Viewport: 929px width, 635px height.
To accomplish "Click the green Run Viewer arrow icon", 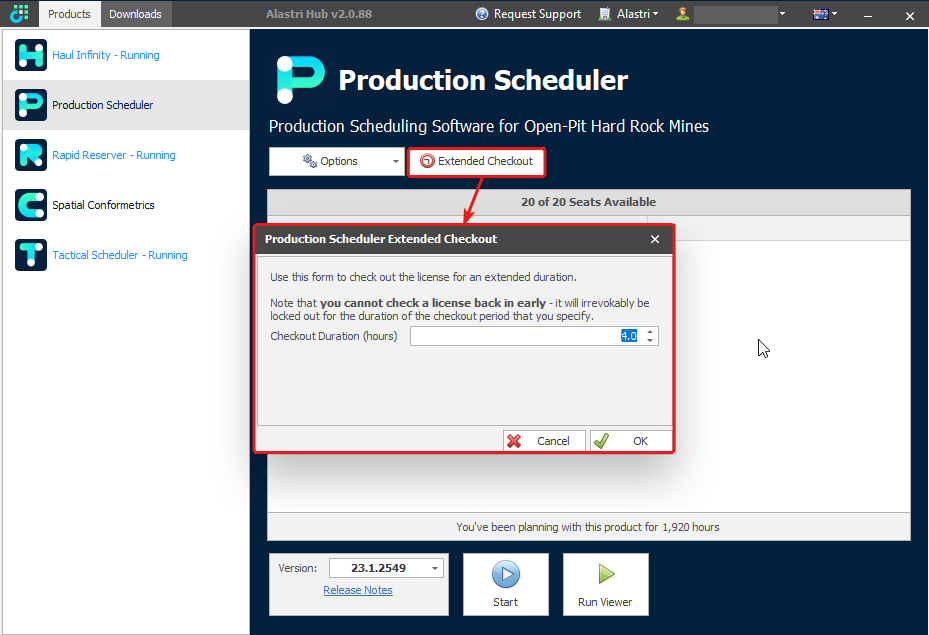I will pyautogui.click(x=606, y=573).
